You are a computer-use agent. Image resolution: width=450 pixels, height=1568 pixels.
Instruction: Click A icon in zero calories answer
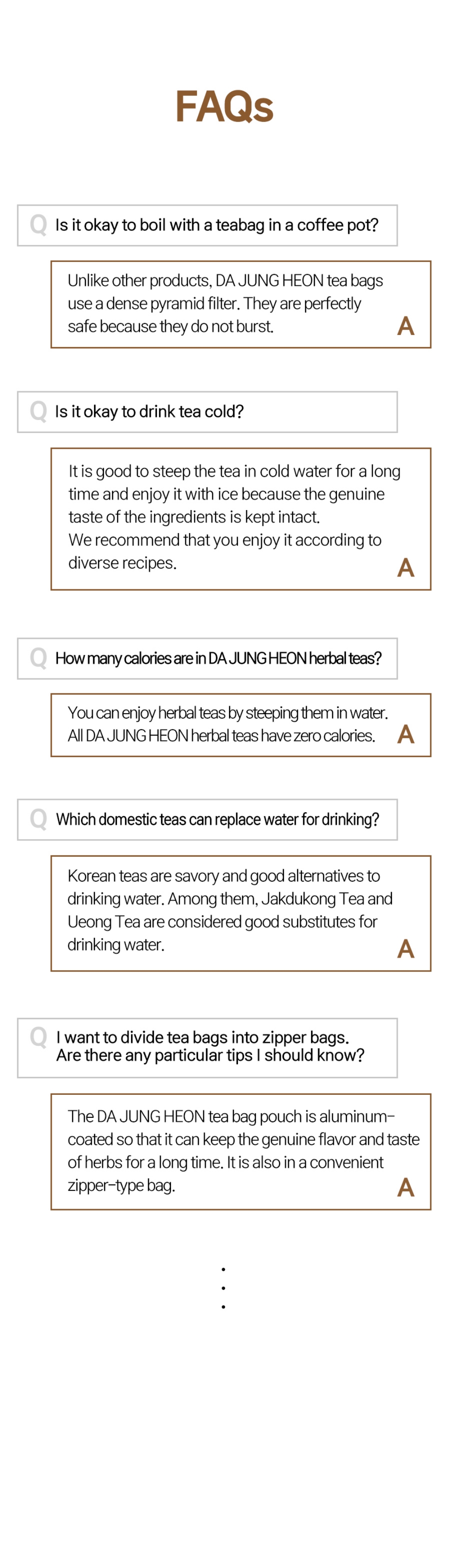tap(405, 734)
